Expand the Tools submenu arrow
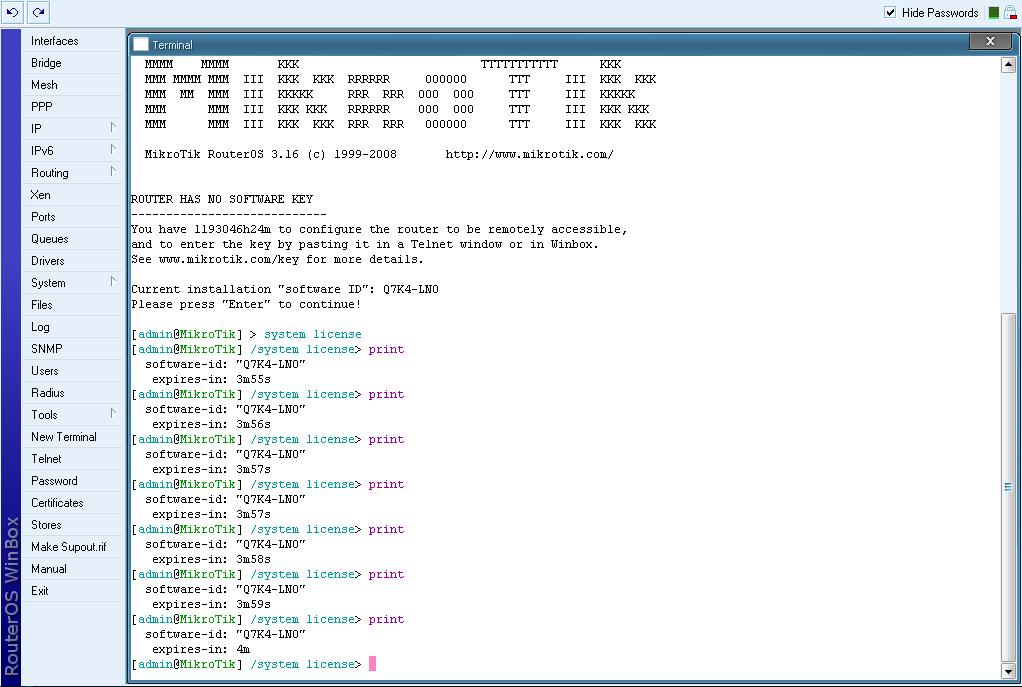 (x=113, y=414)
